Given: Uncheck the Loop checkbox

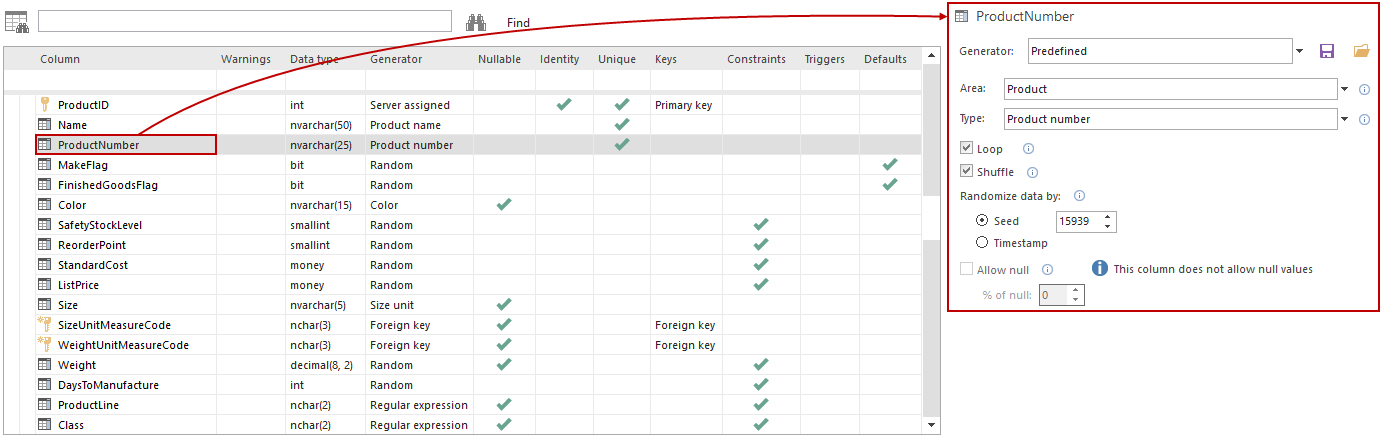Looking at the screenshot, I should pyautogui.click(x=966, y=149).
